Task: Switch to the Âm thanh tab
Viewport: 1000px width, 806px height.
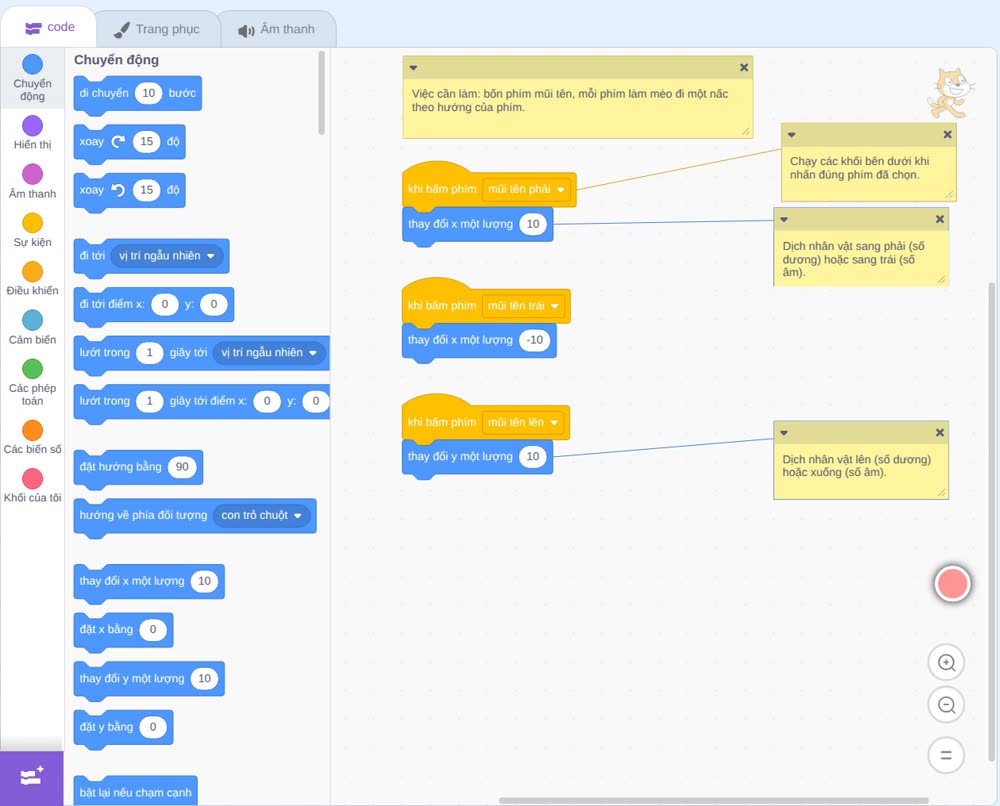Action: [277, 29]
